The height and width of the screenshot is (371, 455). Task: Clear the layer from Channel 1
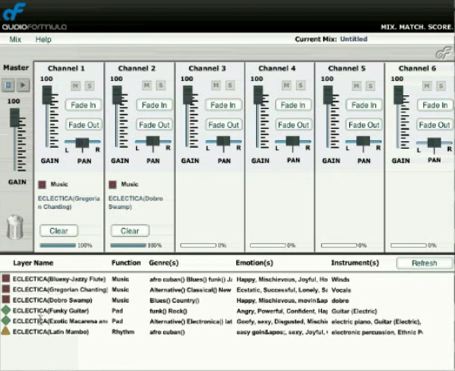point(59,231)
